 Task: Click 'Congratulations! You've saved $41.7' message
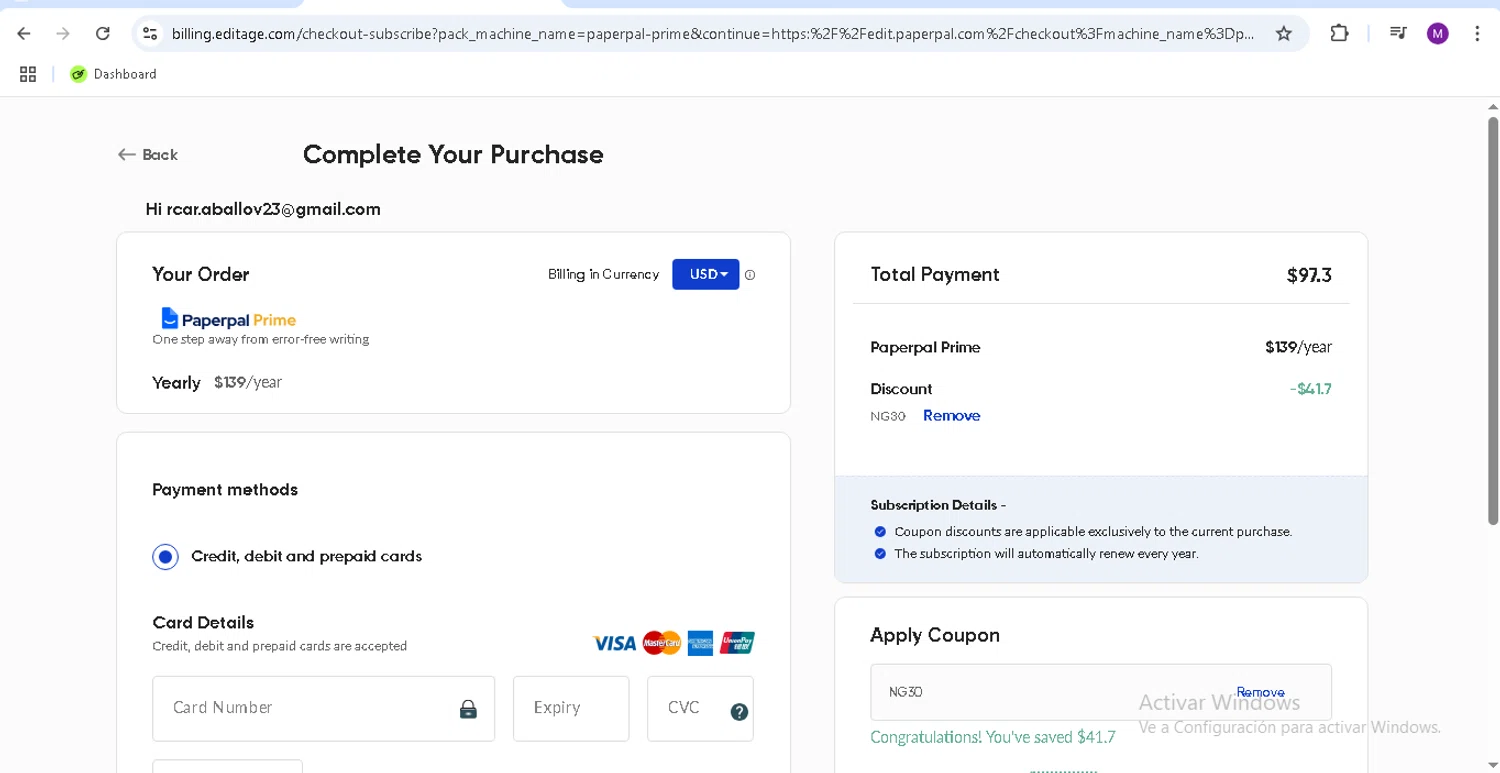coord(992,737)
